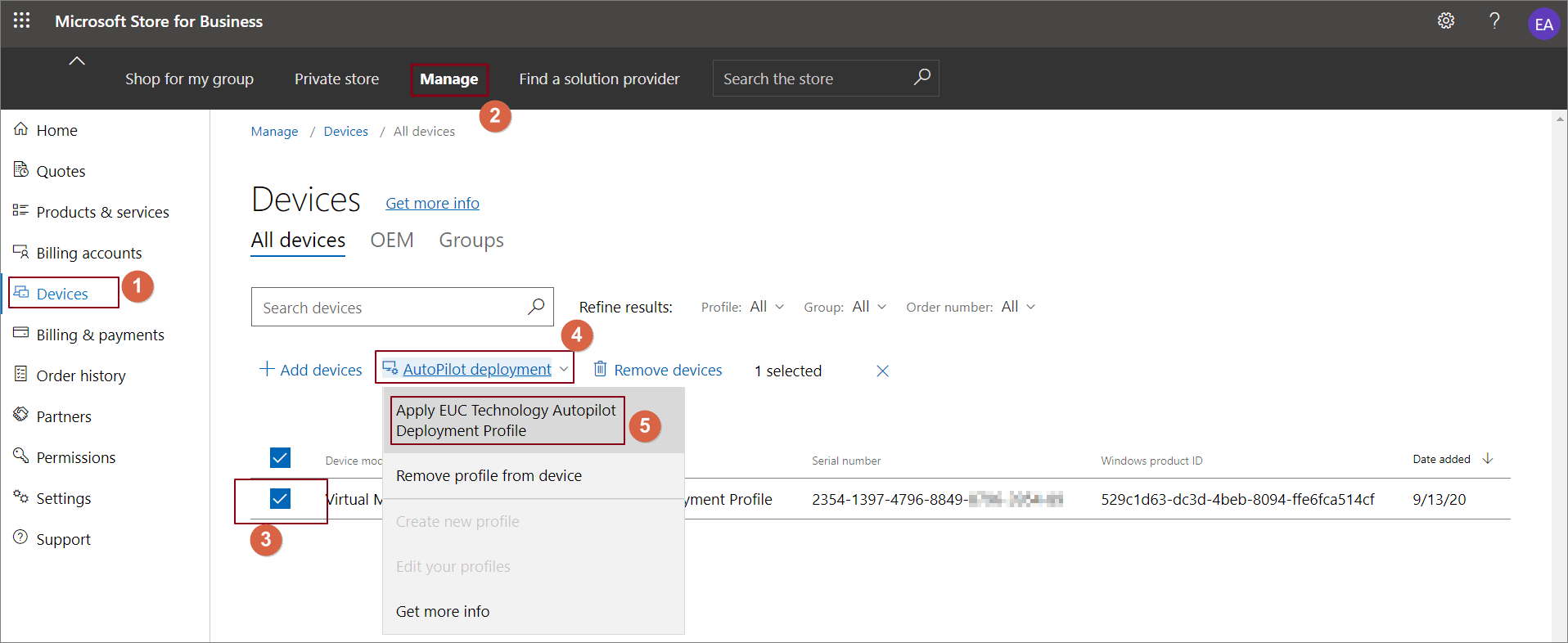
Task: Open the EA account avatar
Action: pos(1543,24)
